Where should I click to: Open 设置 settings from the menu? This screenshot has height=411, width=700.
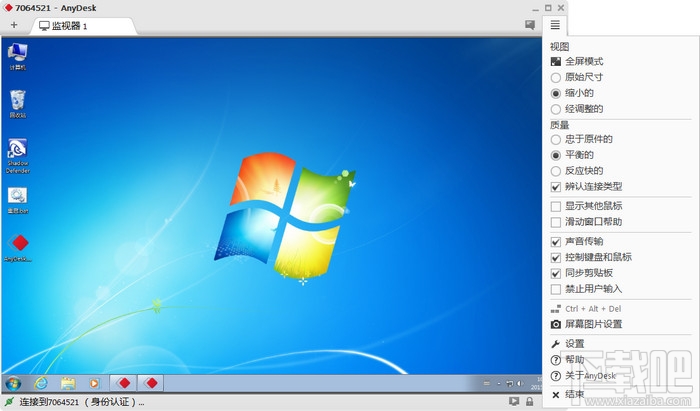point(567,344)
